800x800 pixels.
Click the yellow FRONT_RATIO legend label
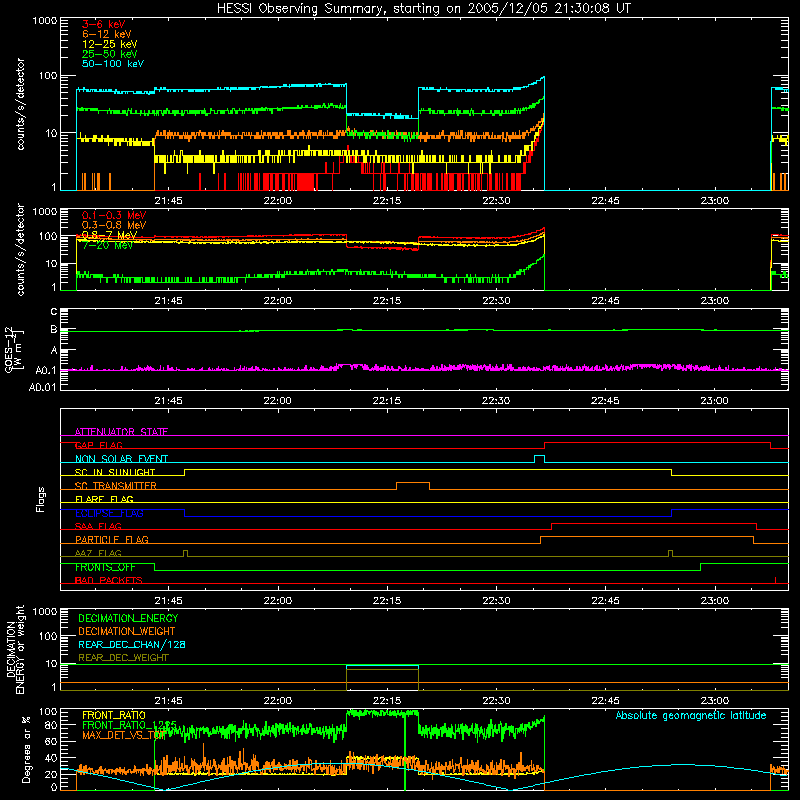114,715
